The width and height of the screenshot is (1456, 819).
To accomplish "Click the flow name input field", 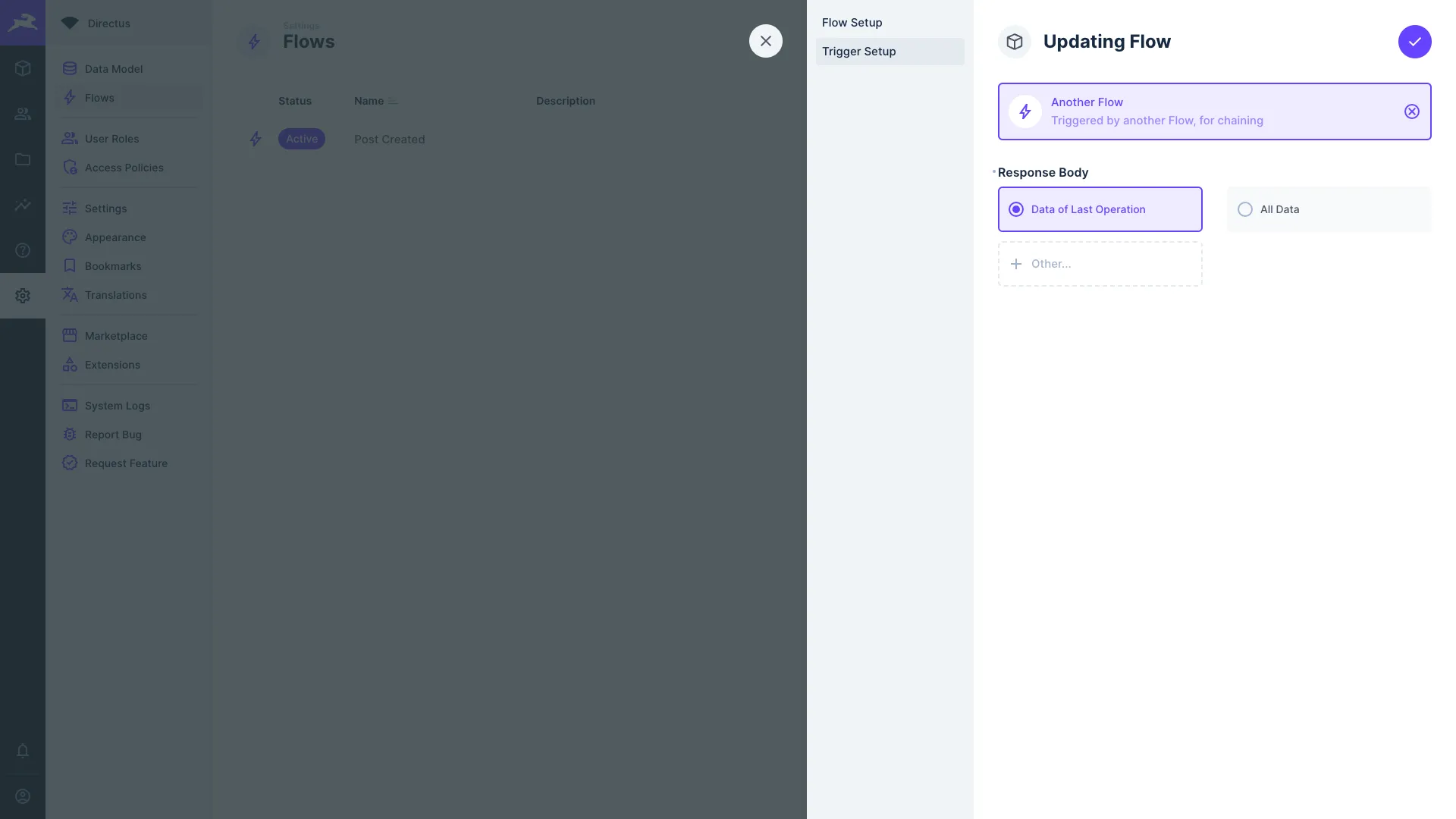I will pos(1107,41).
